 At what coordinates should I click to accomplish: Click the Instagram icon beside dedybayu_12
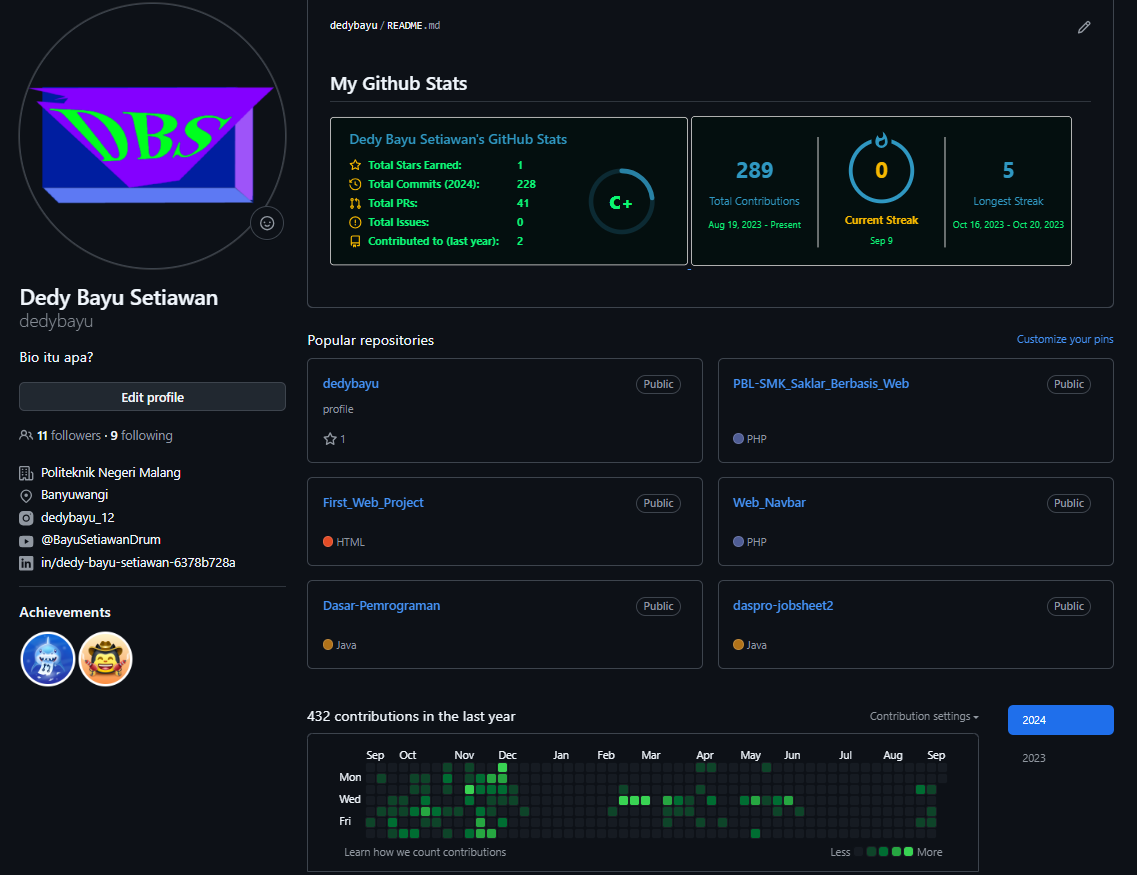26,518
